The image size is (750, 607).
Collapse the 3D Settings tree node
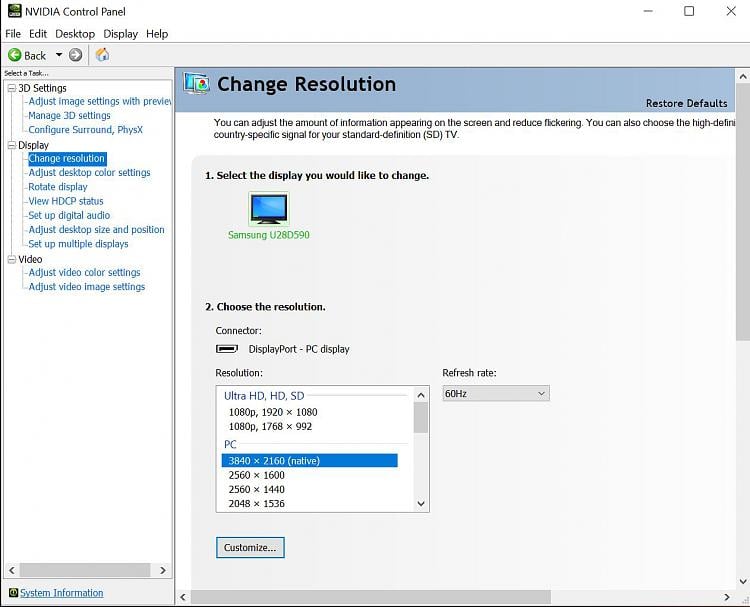pyautogui.click(x=12, y=88)
